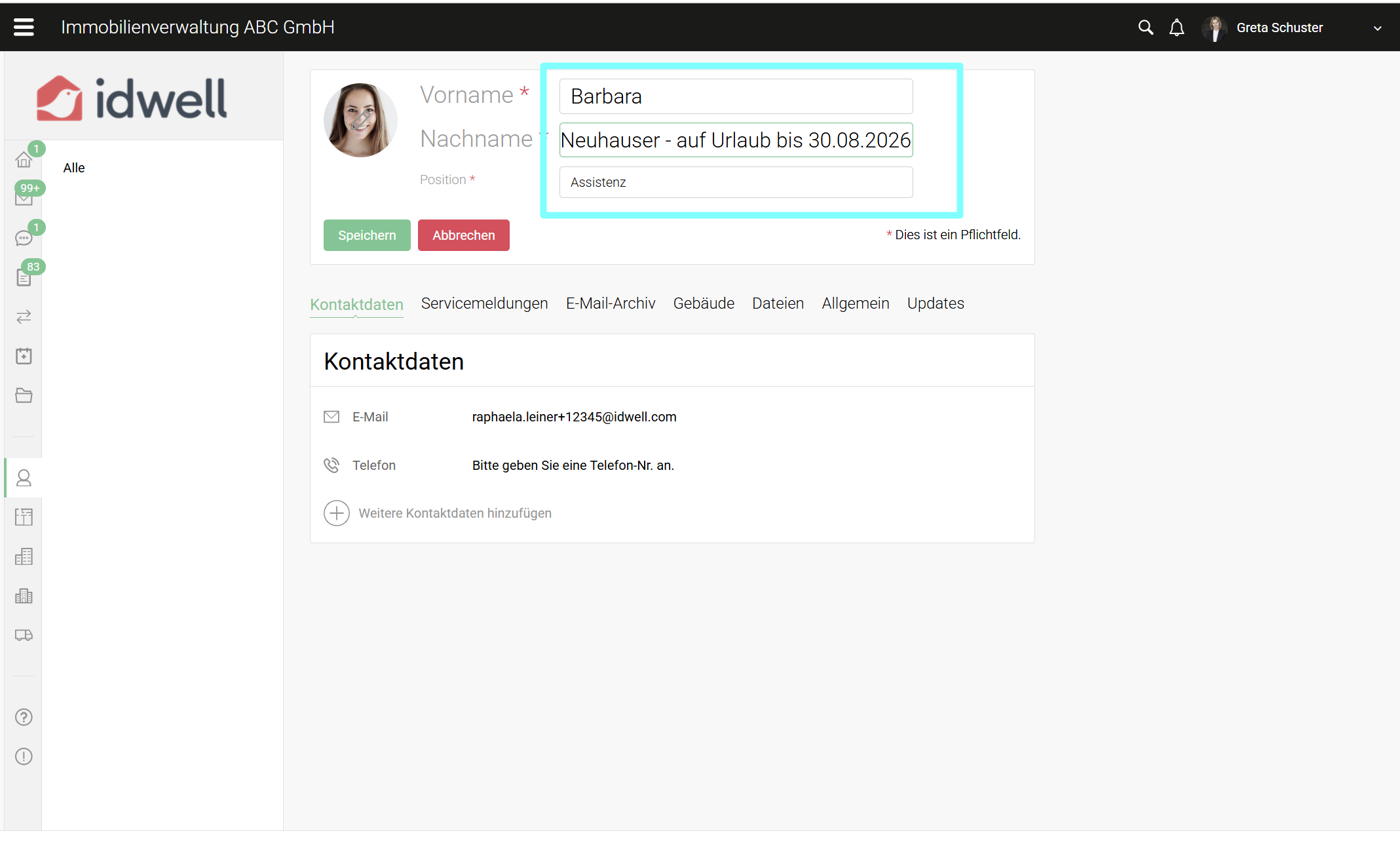Open the folder files sidebar icon
The image size is (1400, 846).
coord(24,395)
